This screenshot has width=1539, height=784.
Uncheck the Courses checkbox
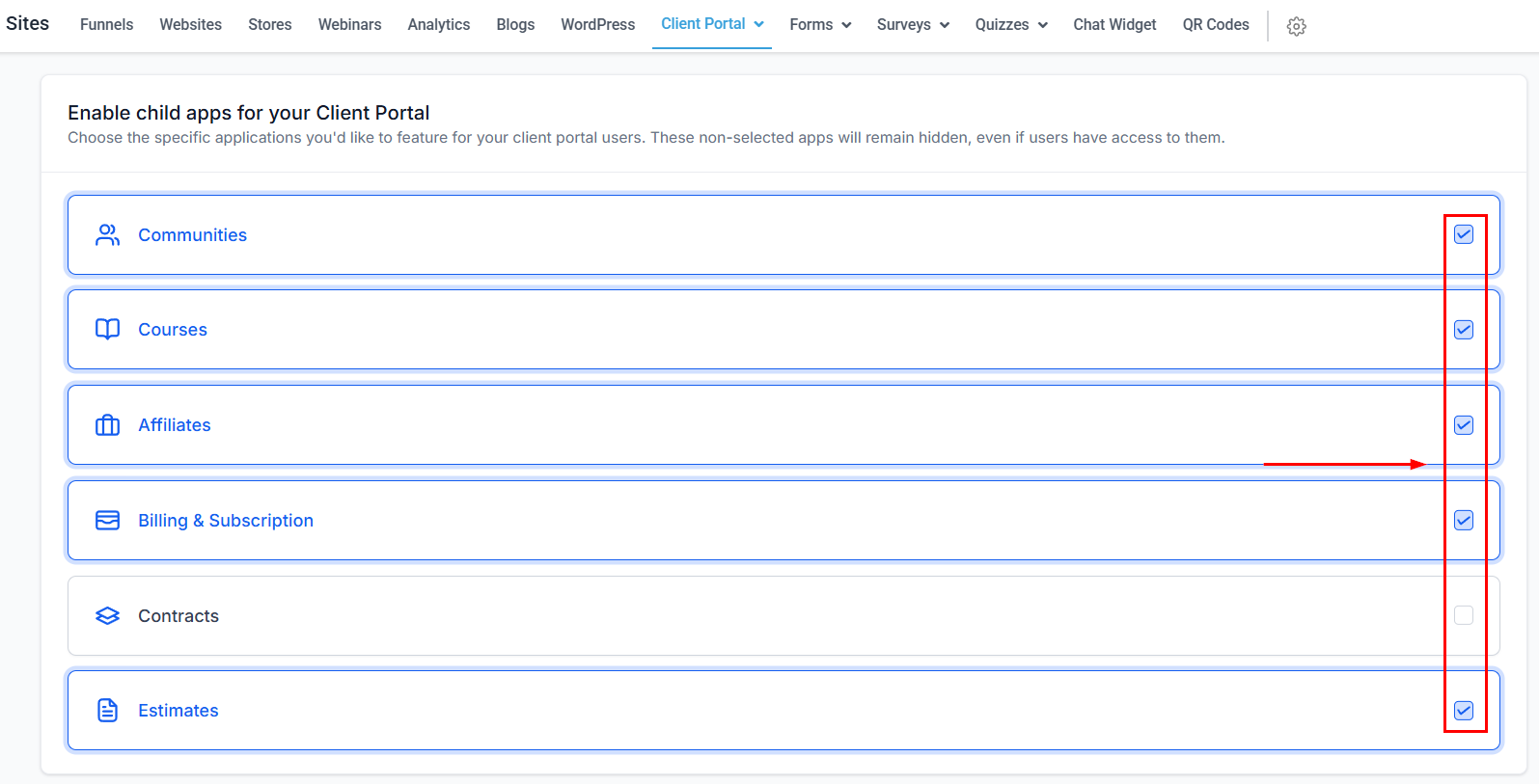(1463, 330)
